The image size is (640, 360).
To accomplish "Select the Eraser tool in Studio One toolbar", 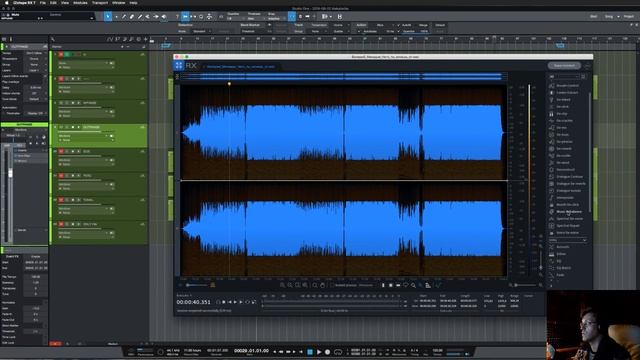I will (131, 17).
